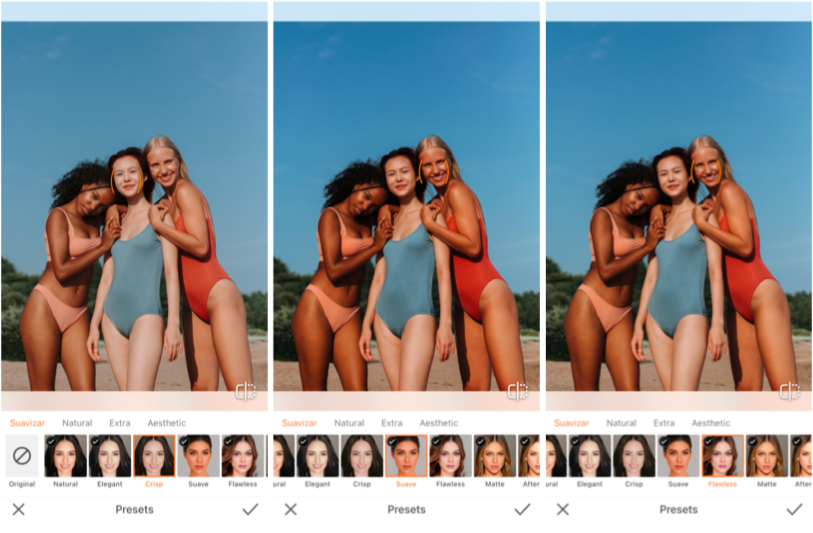
Task: Tap the Presets label in right screen
Action: pos(678,510)
